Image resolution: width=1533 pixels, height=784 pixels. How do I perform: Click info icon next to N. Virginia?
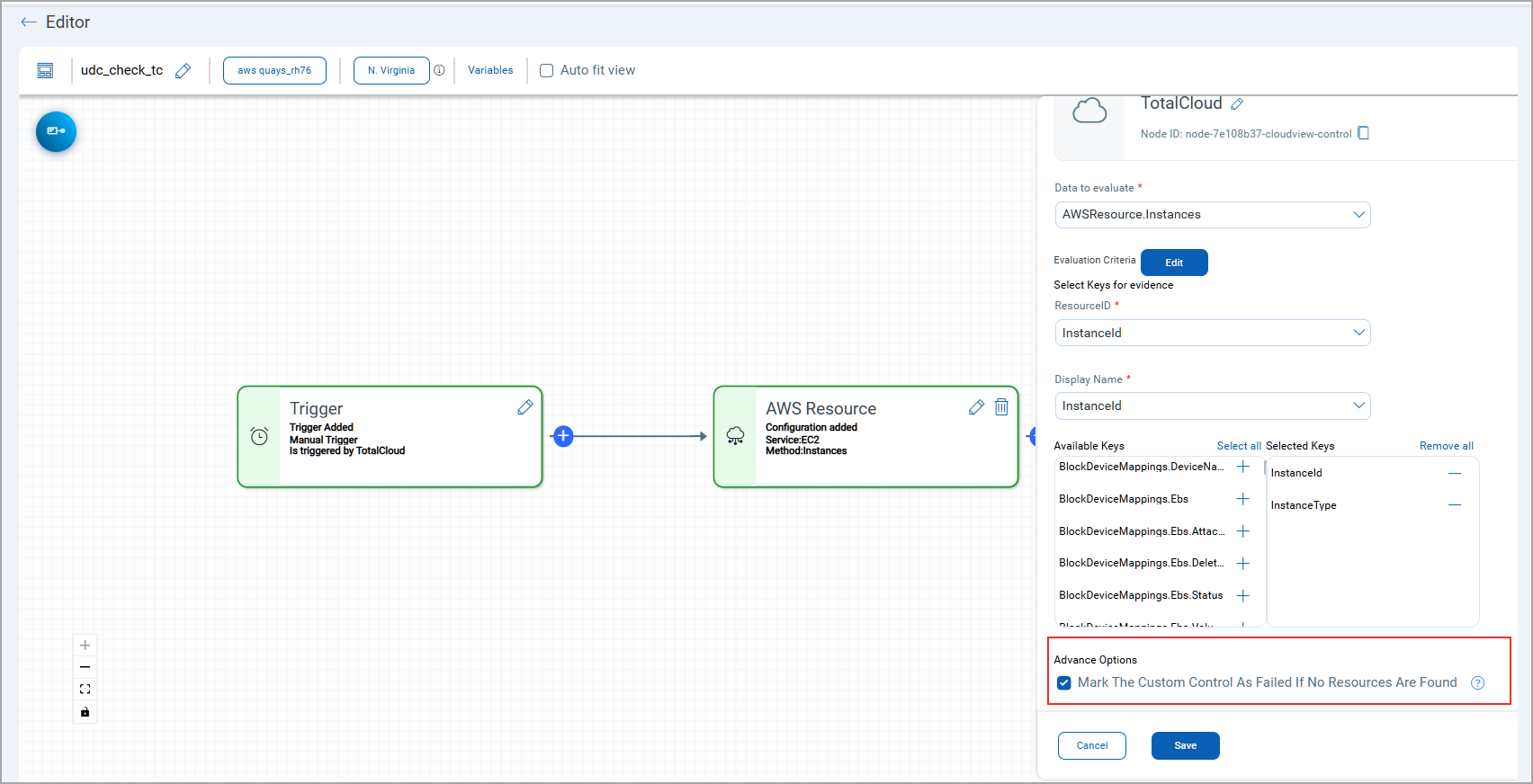coord(439,70)
